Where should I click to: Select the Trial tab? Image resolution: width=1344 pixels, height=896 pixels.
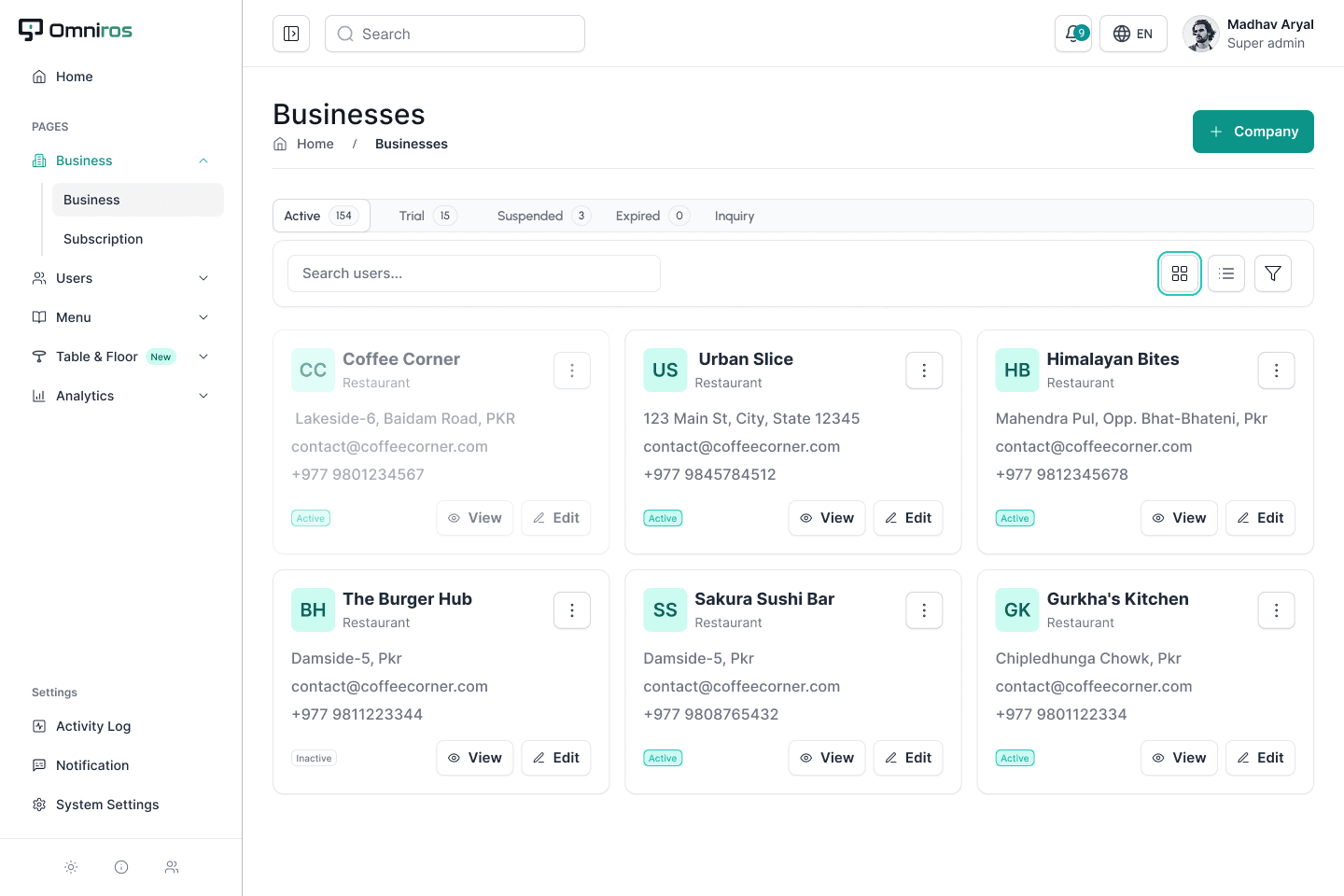[x=427, y=216]
